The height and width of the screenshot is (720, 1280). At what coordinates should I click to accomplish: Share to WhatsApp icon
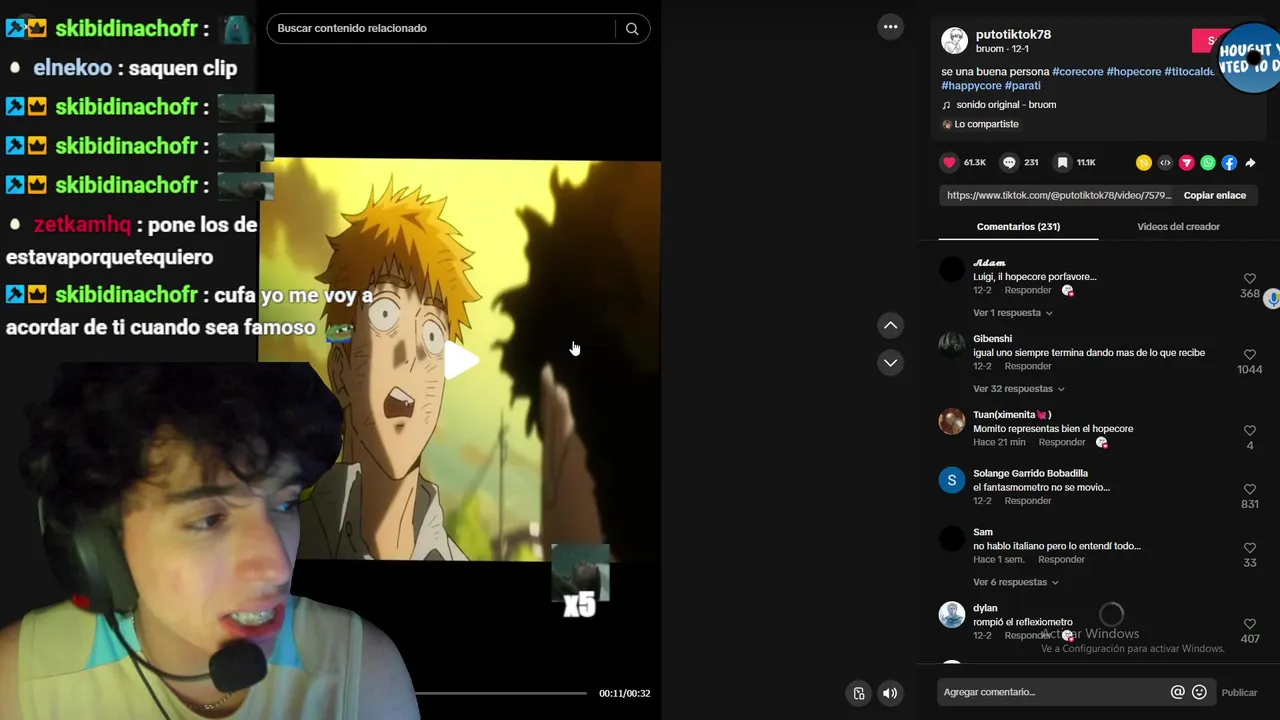click(1208, 163)
